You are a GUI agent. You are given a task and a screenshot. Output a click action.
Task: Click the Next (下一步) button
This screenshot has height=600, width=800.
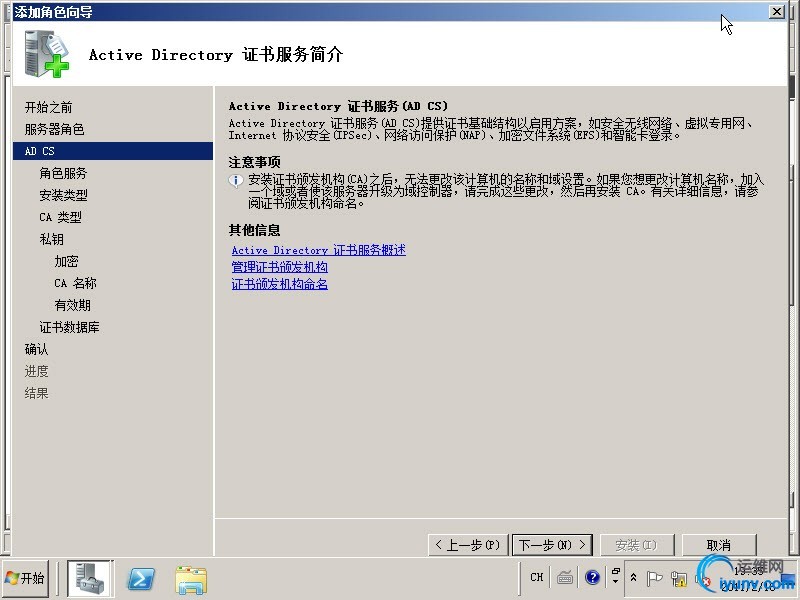(552, 545)
